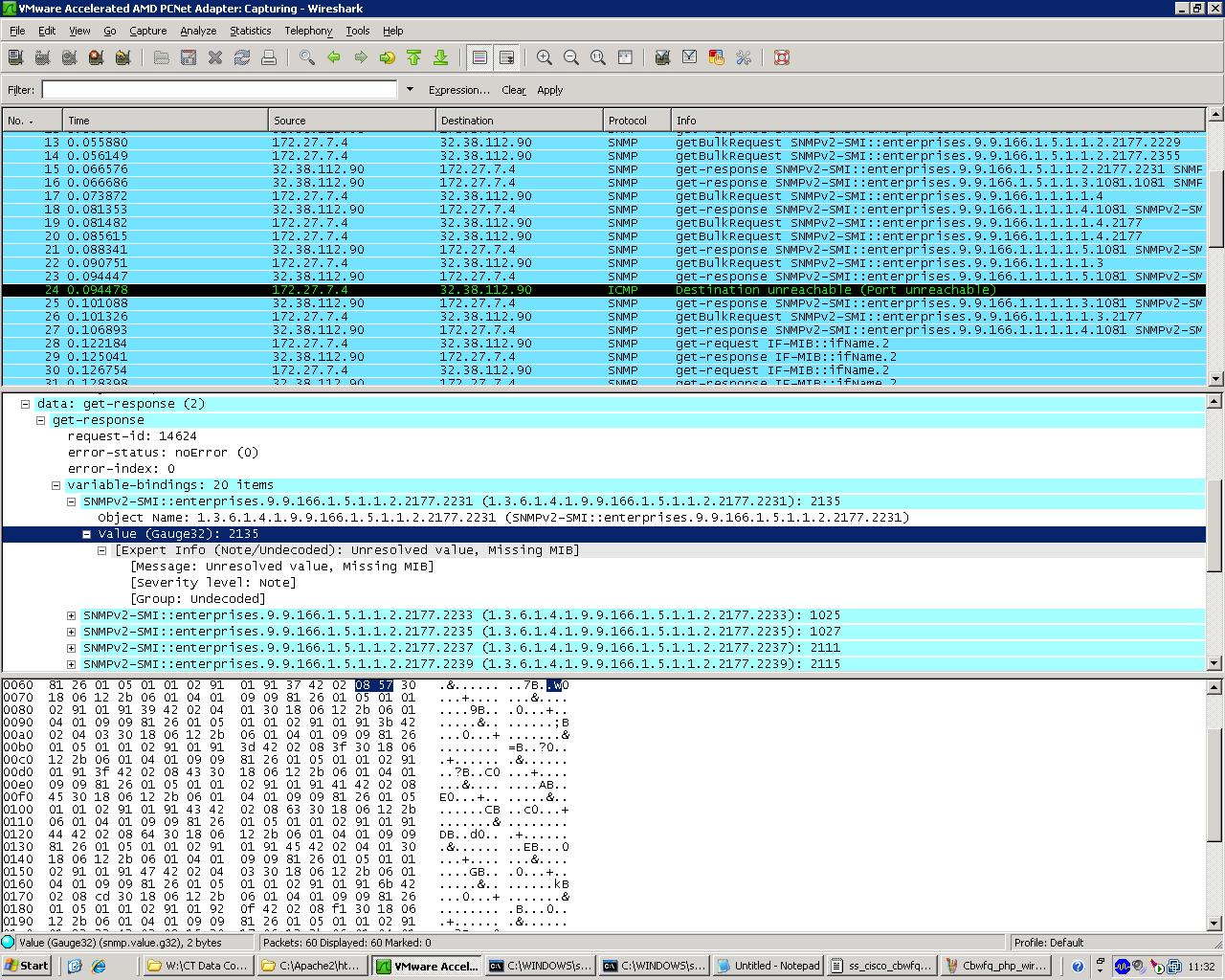Reset zoom to normal size
The width and height of the screenshot is (1225, 980).
point(598,57)
